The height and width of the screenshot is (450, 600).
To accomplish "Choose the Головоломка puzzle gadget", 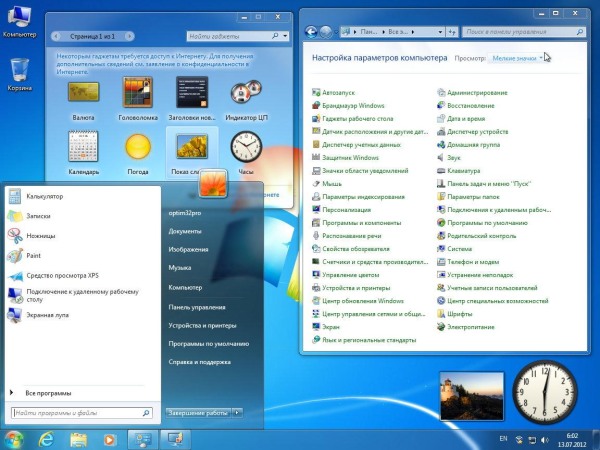I will pyautogui.click(x=137, y=94).
